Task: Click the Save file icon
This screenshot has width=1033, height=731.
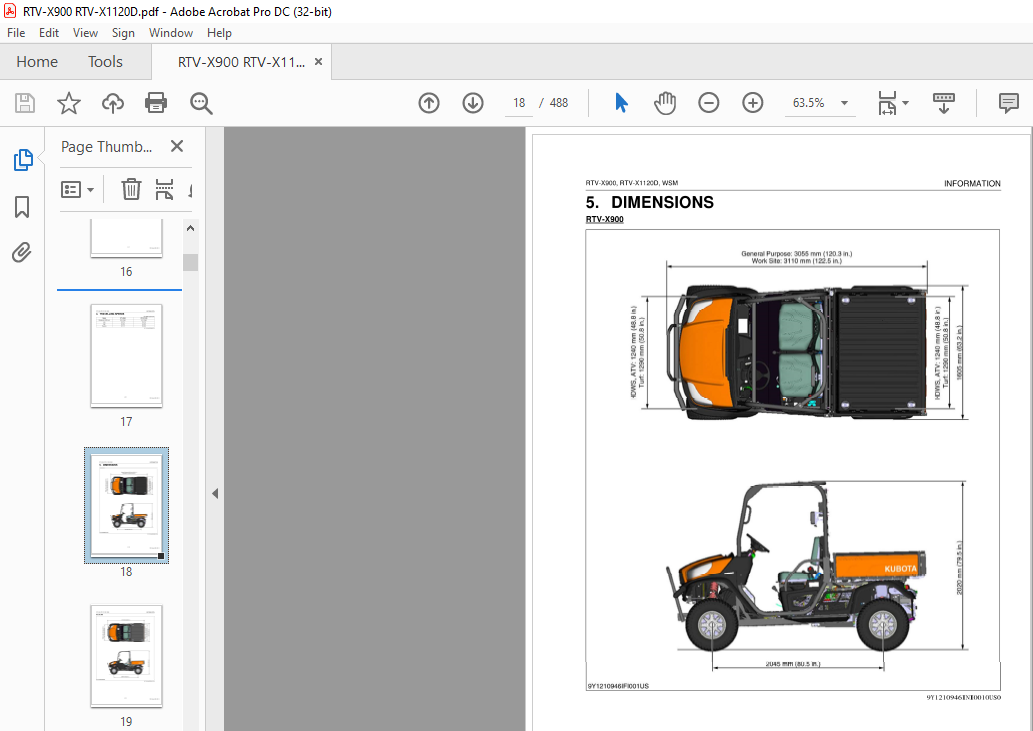Action: tap(25, 103)
